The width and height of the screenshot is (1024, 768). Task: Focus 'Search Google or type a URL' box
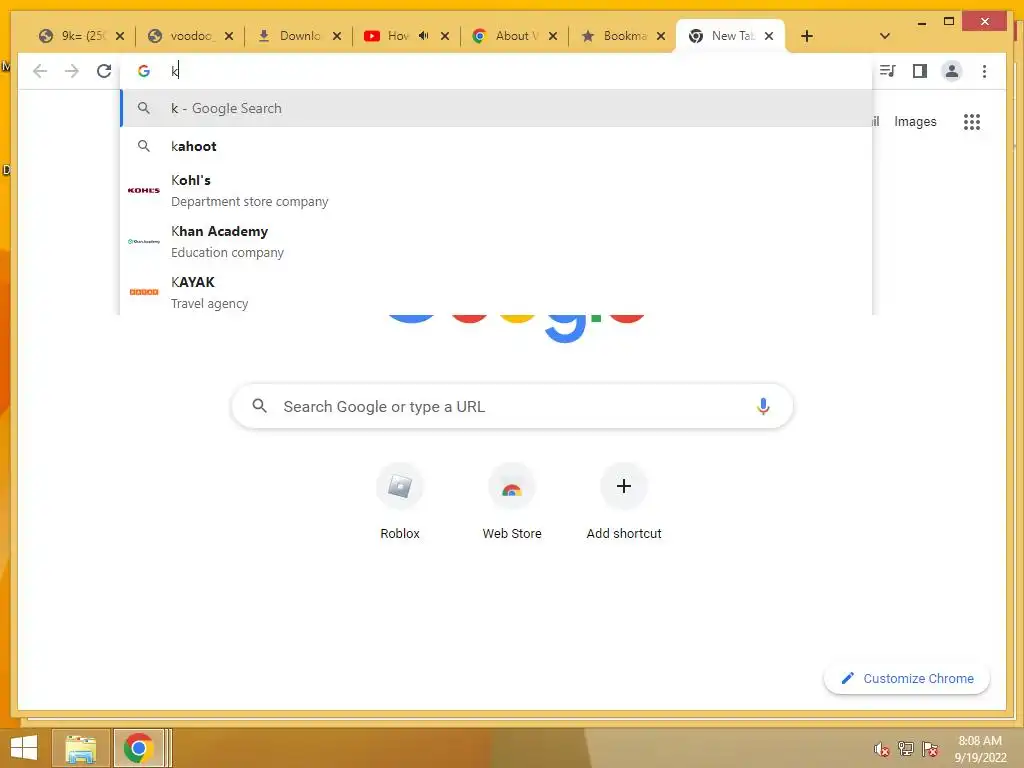pyautogui.click(x=512, y=406)
